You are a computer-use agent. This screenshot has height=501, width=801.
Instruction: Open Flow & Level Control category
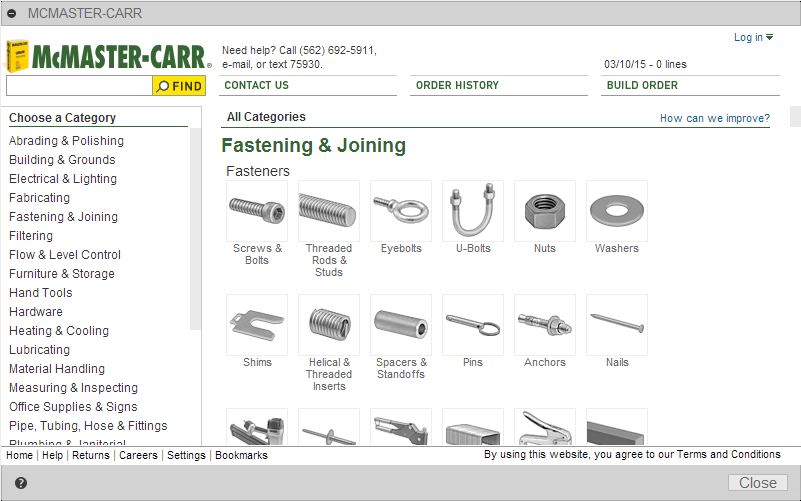pos(65,255)
